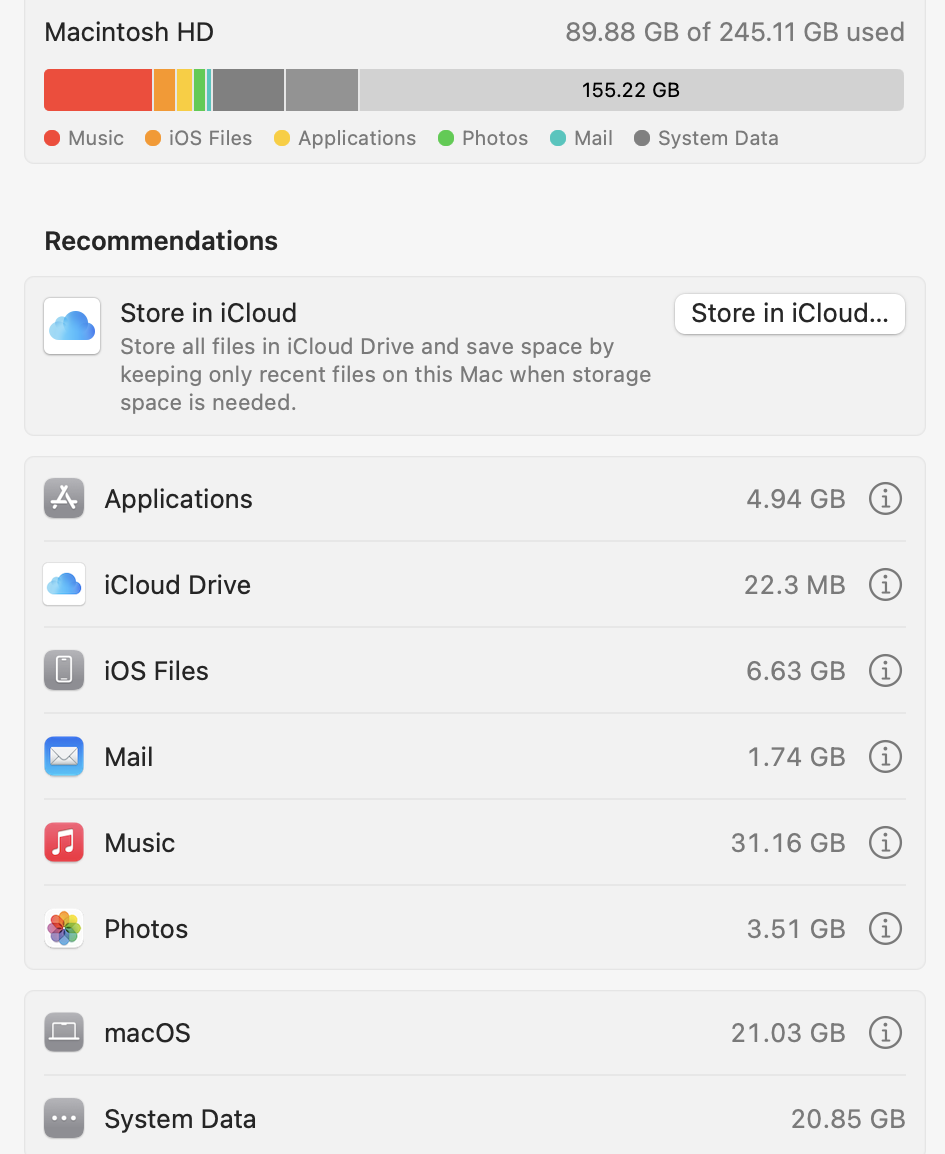The width and height of the screenshot is (945, 1154).
Task: Click the iCloud Drive cloud icon
Action: pyautogui.click(x=64, y=585)
